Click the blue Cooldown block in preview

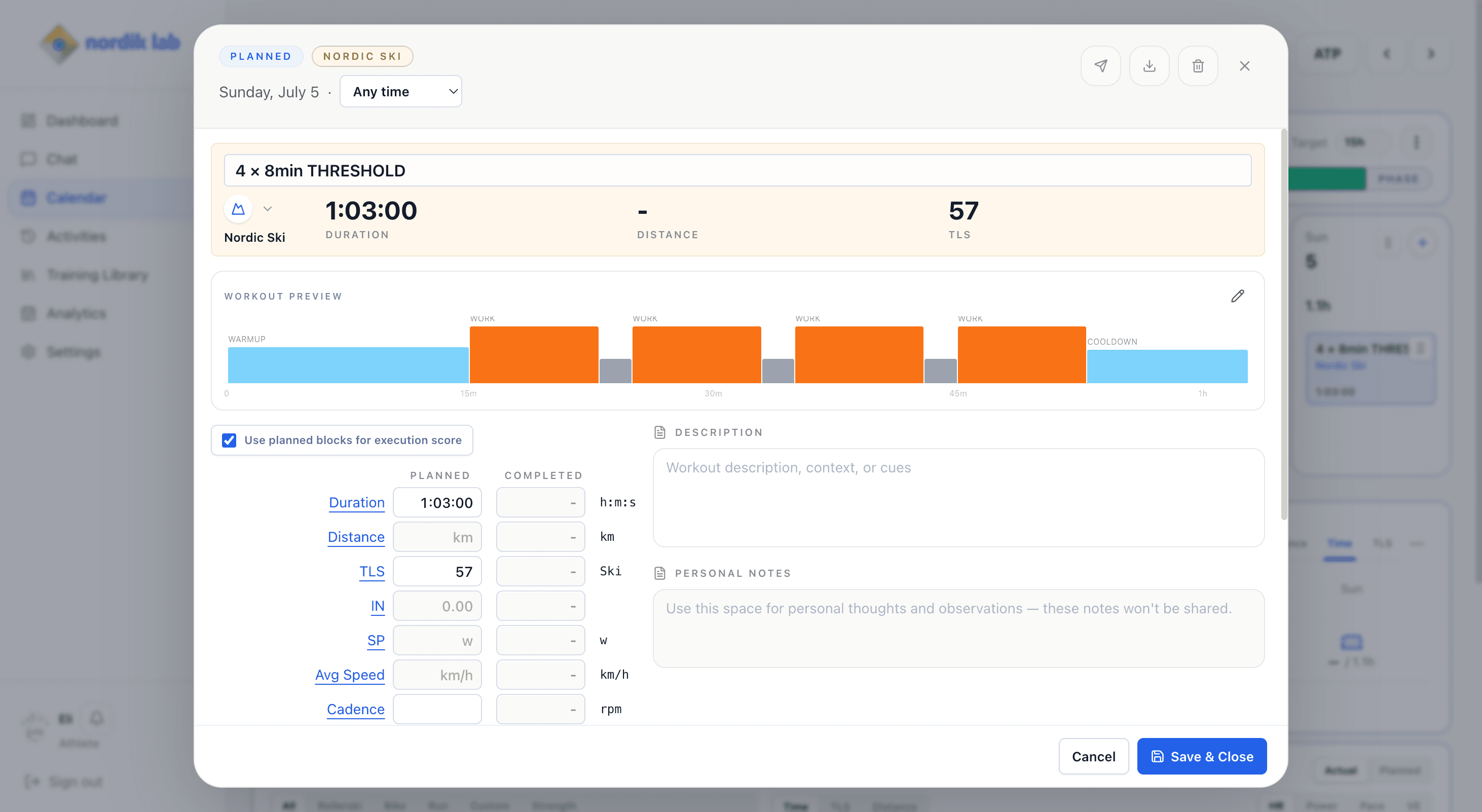click(1167, 366)
